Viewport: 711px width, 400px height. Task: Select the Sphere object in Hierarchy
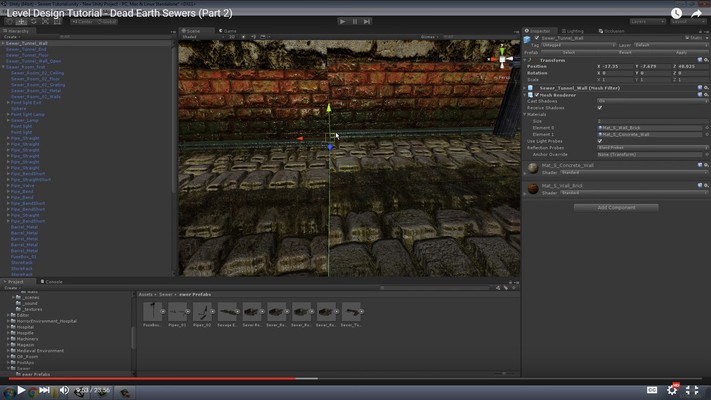[19, 108]
